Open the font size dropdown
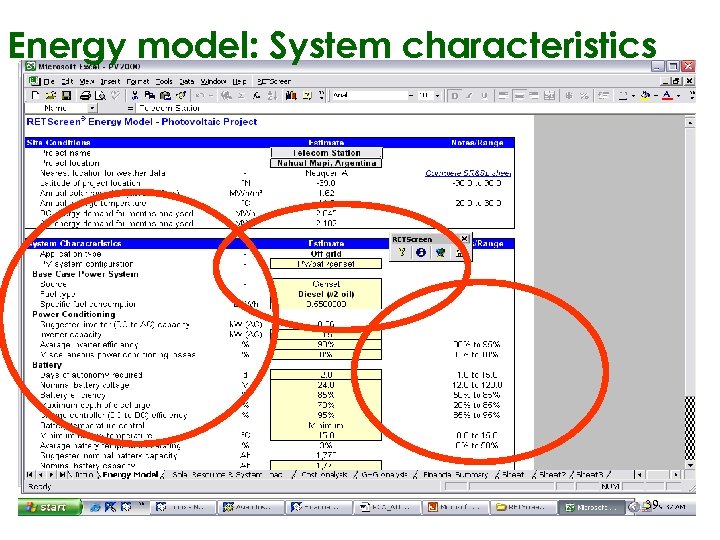This screenshot has height=540, width=720. (x=437, y=96)
